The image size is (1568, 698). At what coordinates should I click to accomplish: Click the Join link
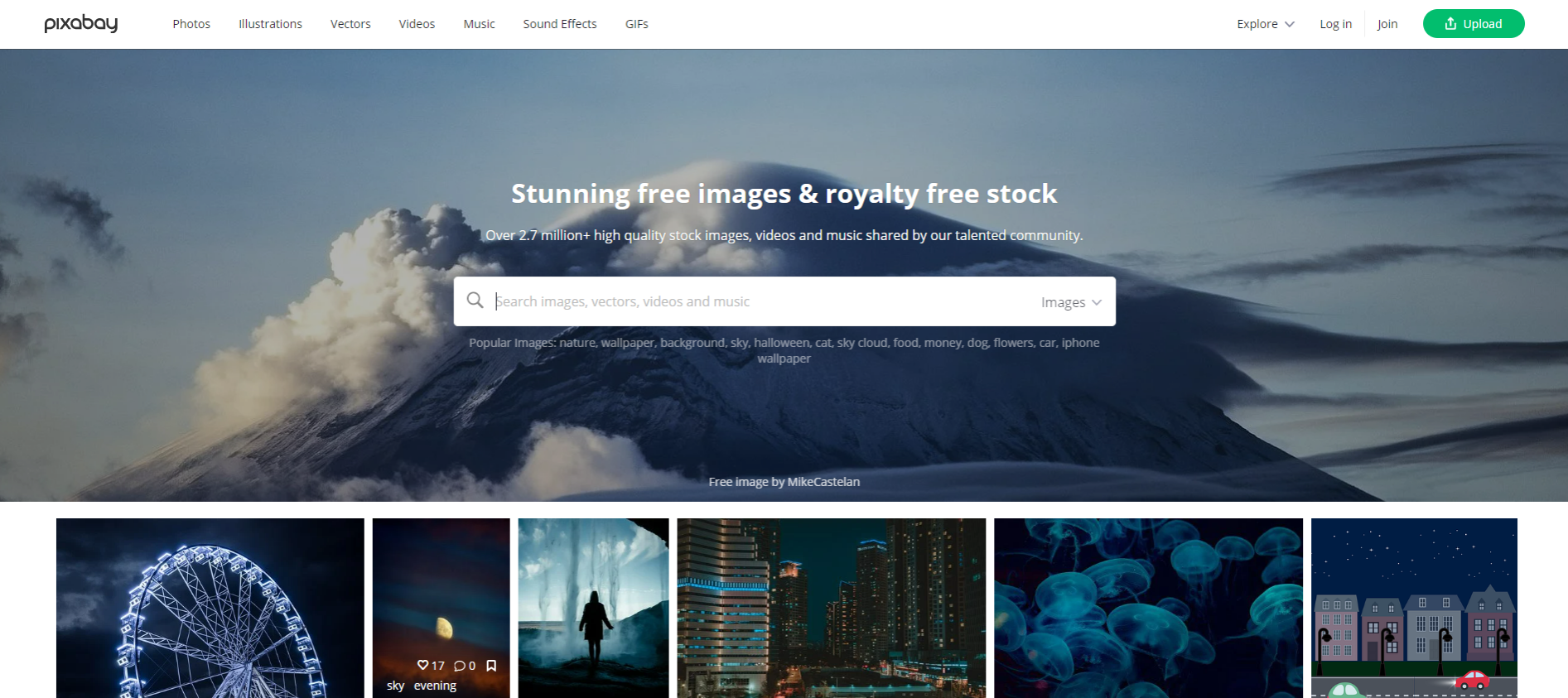tap(1387, 24)
